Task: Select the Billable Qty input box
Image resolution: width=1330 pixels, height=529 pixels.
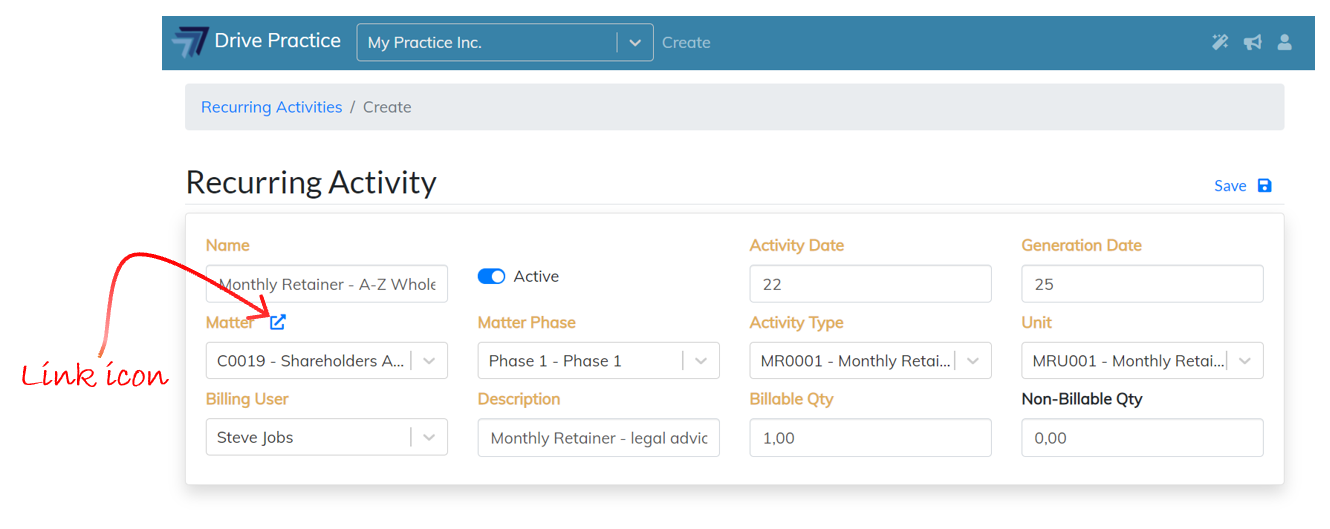Action: point(870,438)
